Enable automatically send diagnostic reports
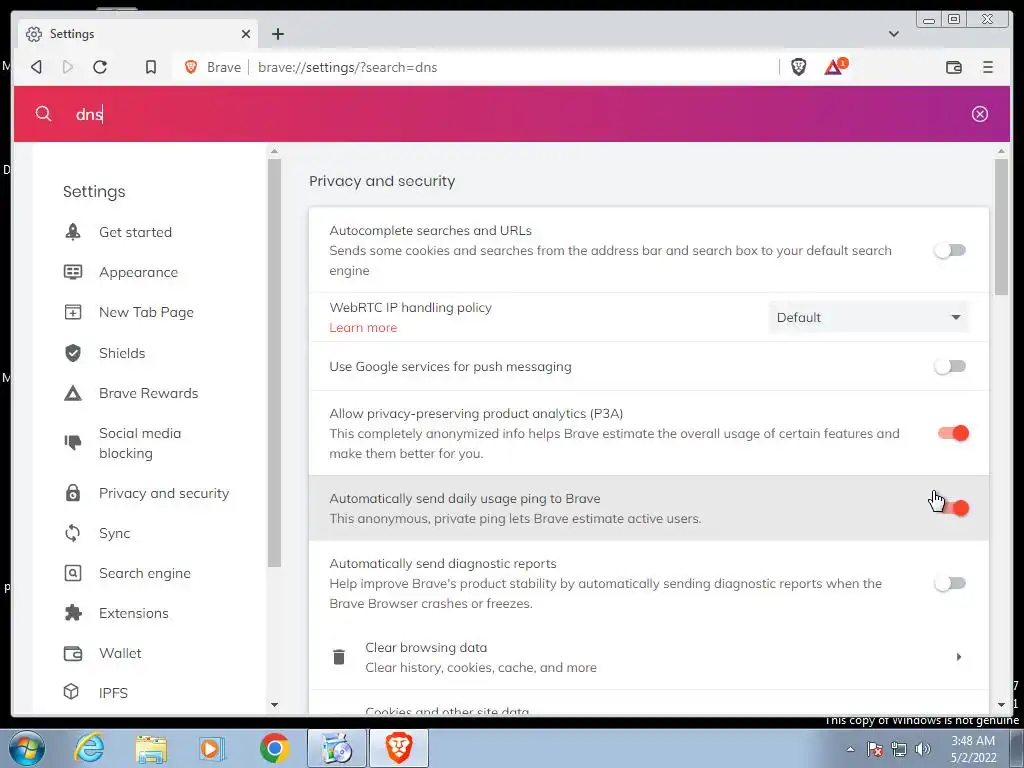 [950, 583]
